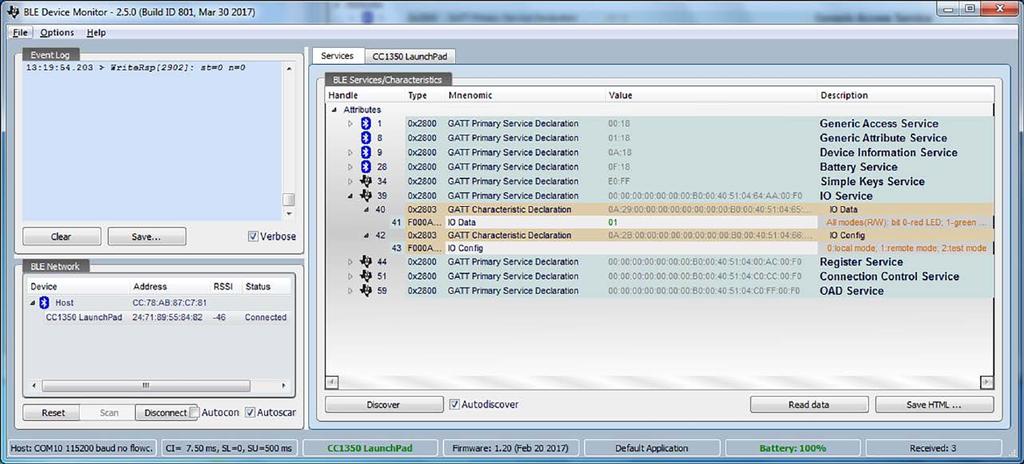Click the Host COM10 status bar entry
Image resolution: width=1024 pixels, height=464 pixels.
tap(82, 448)
